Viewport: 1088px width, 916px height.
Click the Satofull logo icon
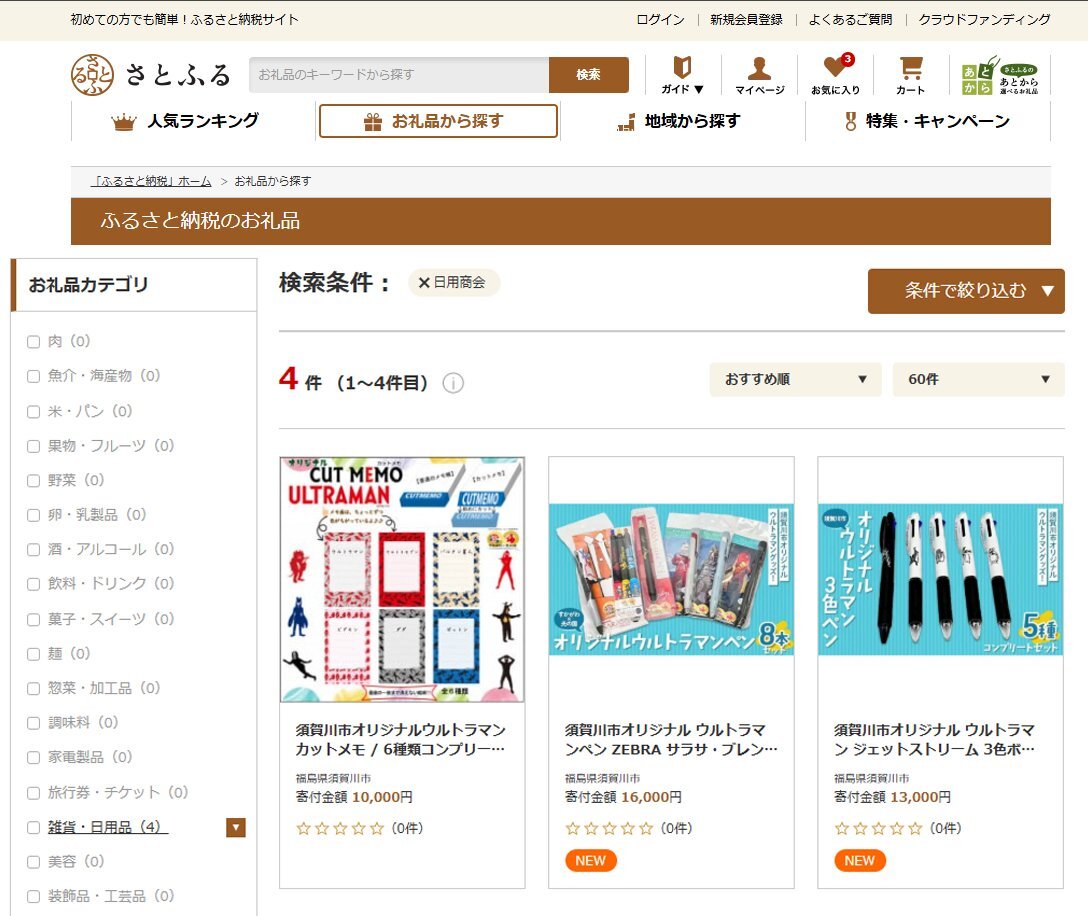click(92, 74)
